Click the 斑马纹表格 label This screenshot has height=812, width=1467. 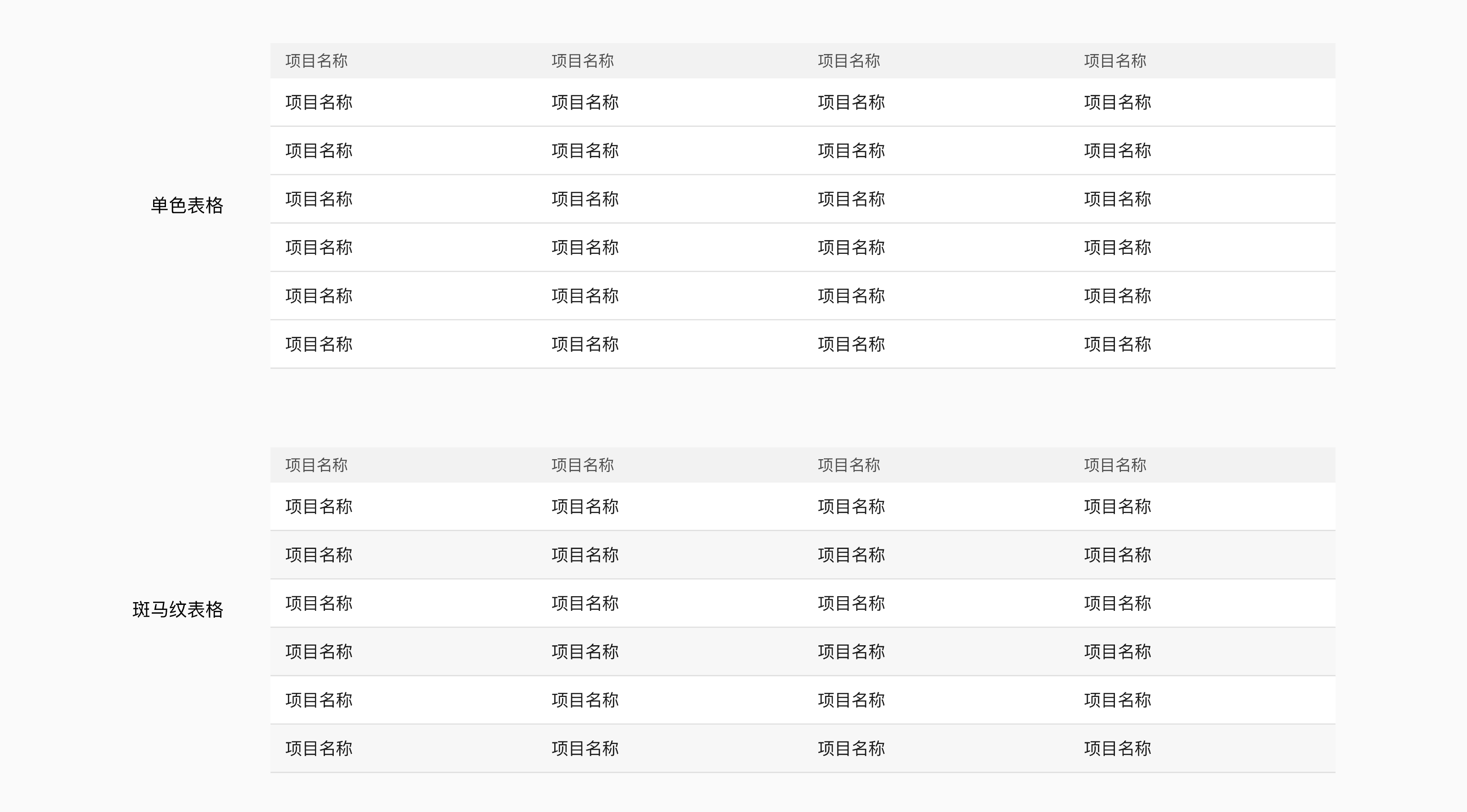(178, 610)
